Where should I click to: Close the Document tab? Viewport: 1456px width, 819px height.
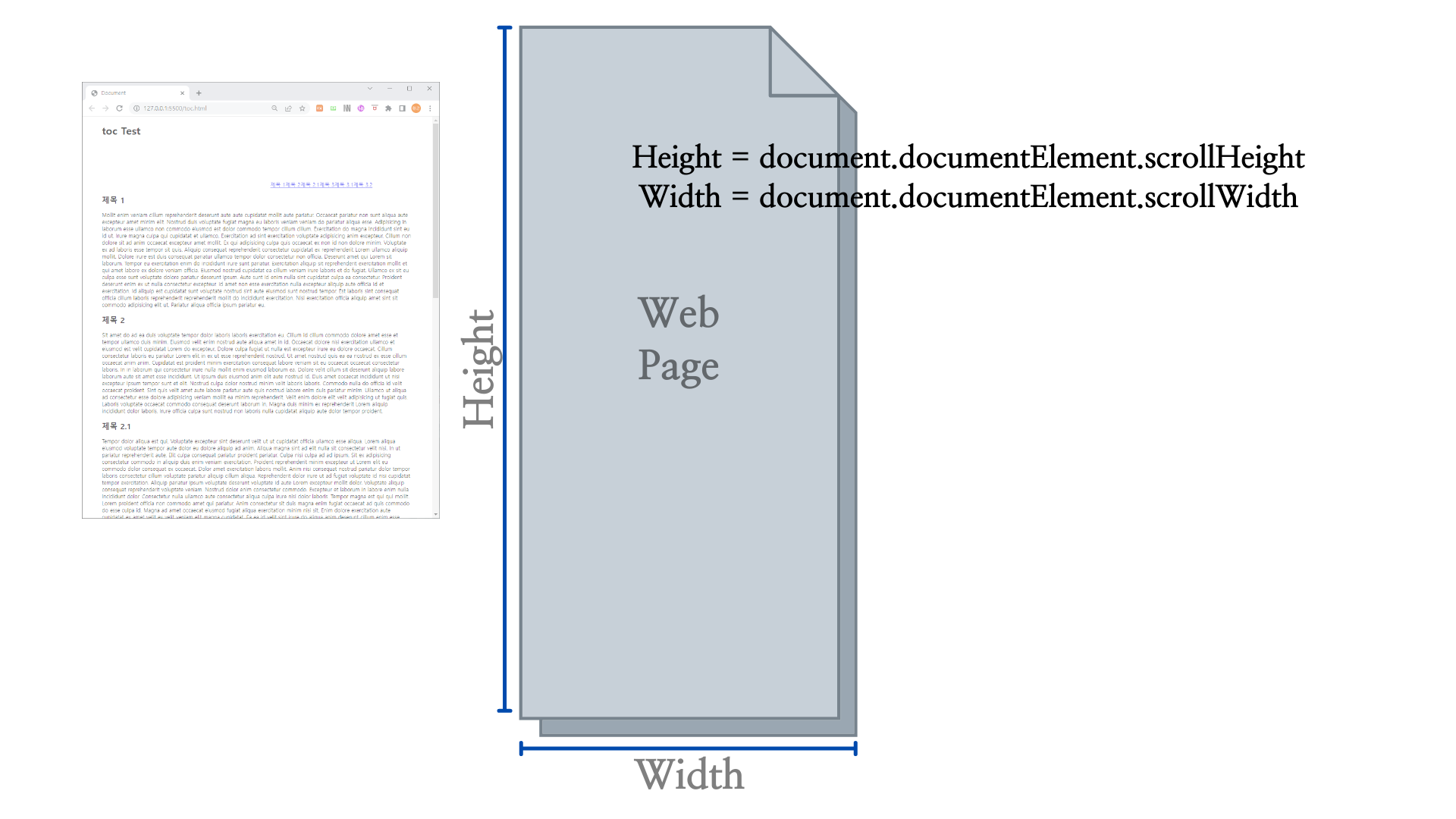pos(182,93)
